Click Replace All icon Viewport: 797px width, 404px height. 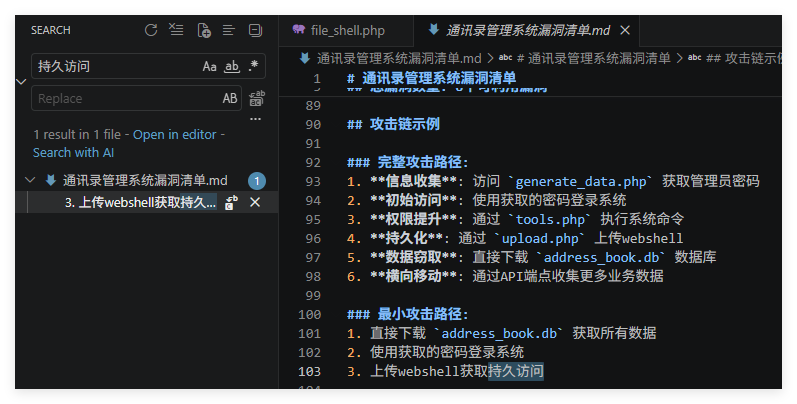click(256, 99)
